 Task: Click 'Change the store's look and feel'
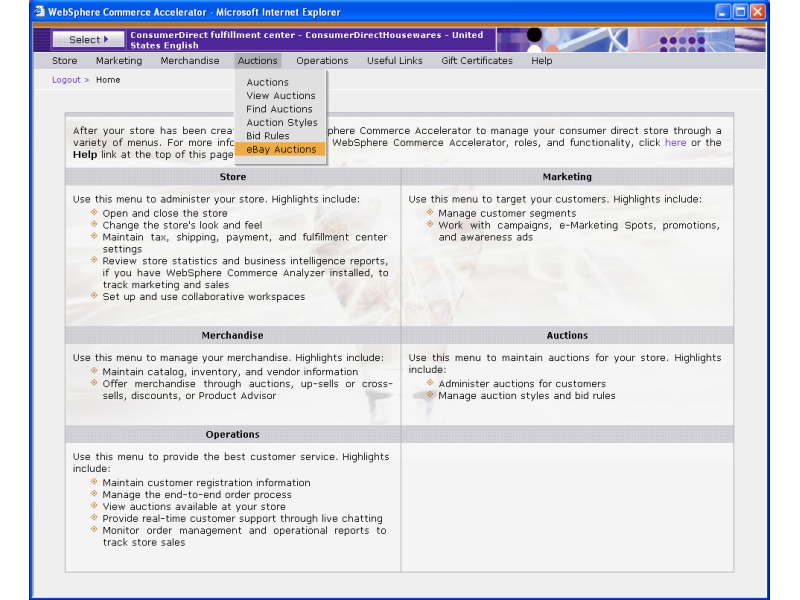[x=182, y=225]
